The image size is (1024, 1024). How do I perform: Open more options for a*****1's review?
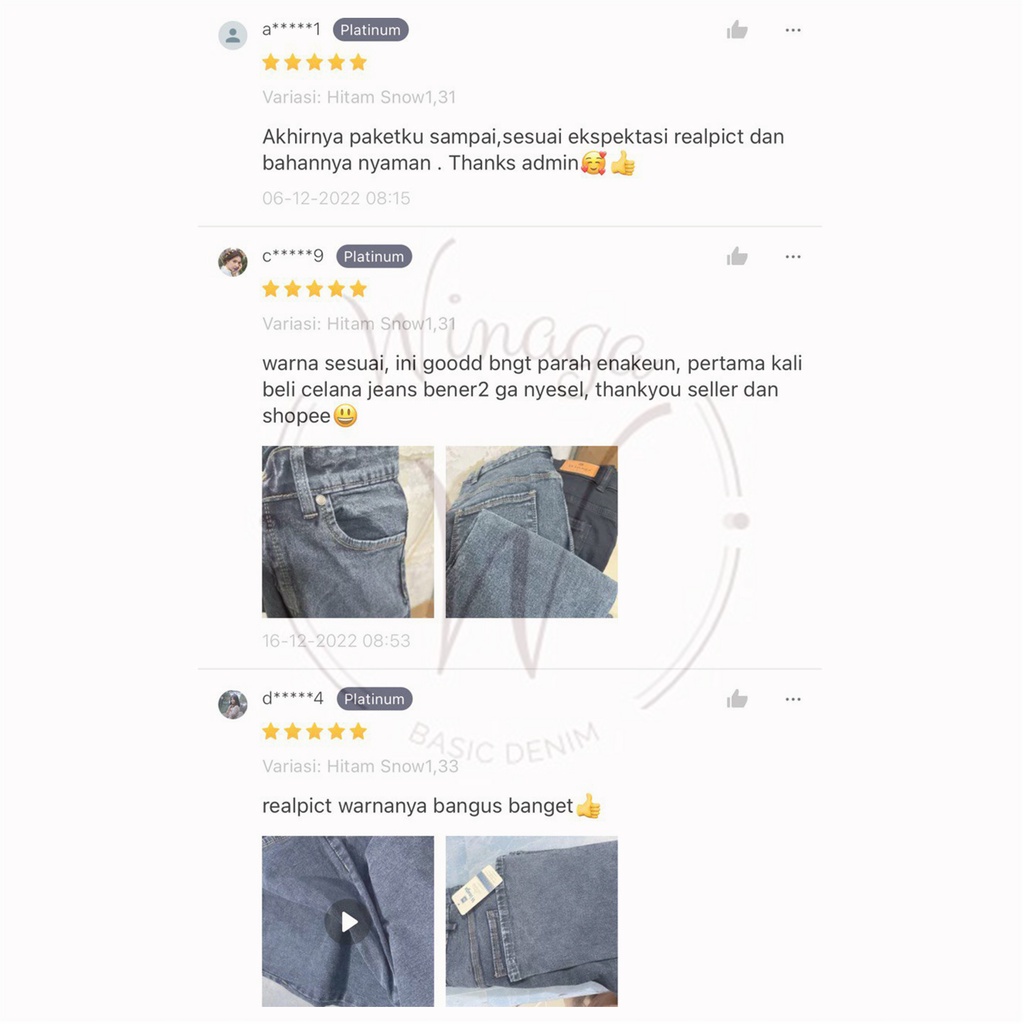point(793,30)
